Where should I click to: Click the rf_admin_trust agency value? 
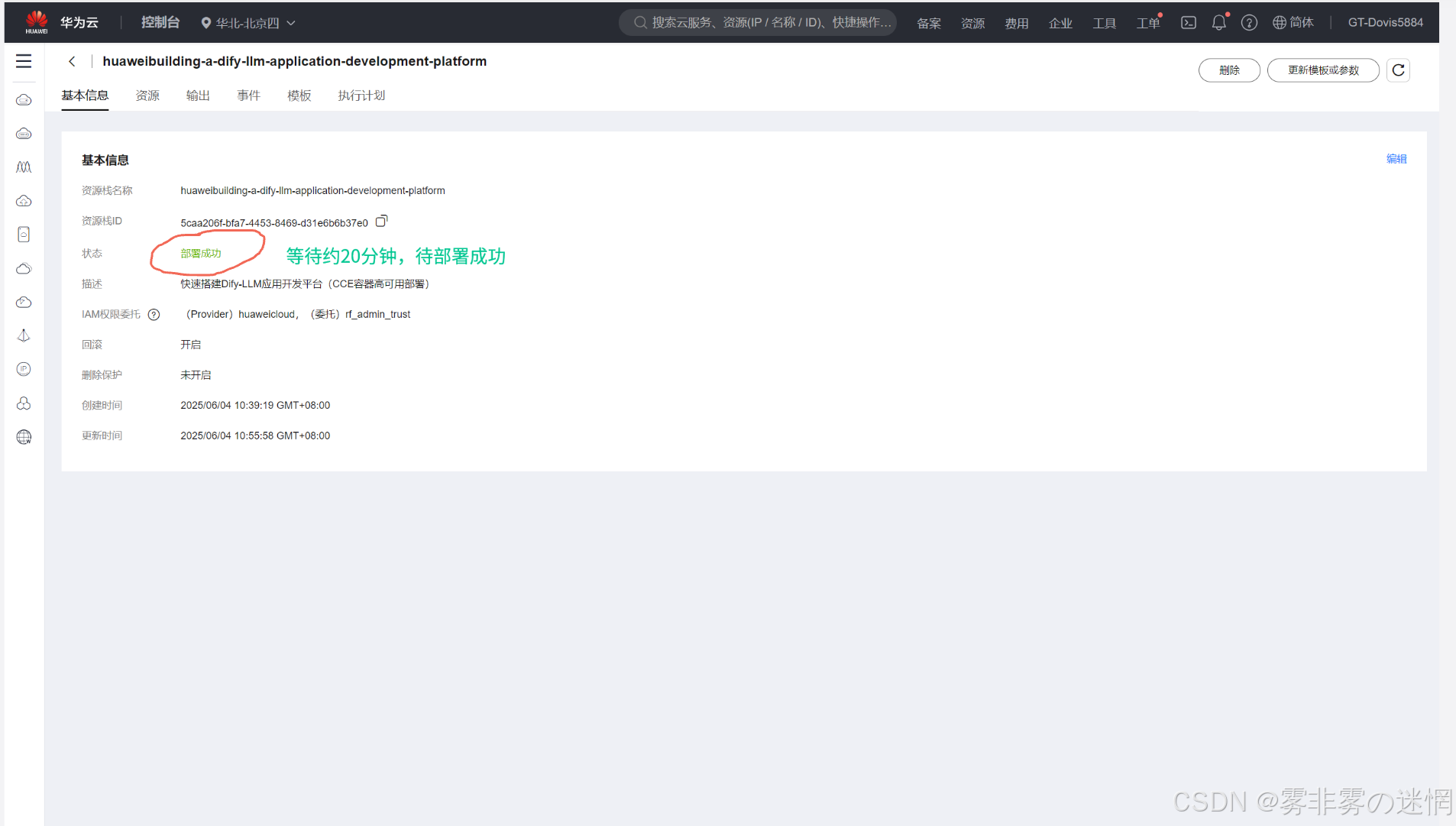(x=377, y=315)
